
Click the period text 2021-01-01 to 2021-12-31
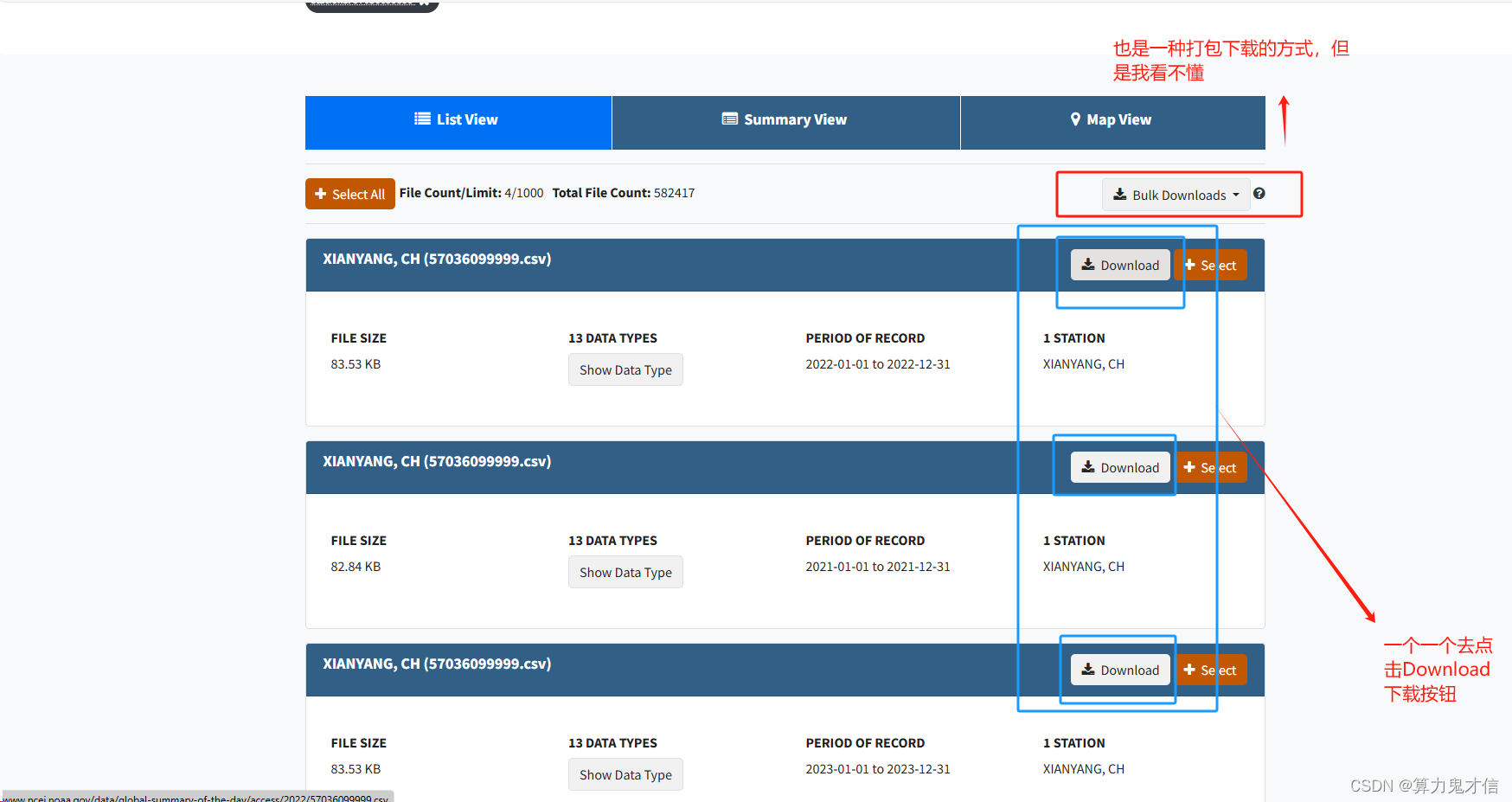(878, 567)
